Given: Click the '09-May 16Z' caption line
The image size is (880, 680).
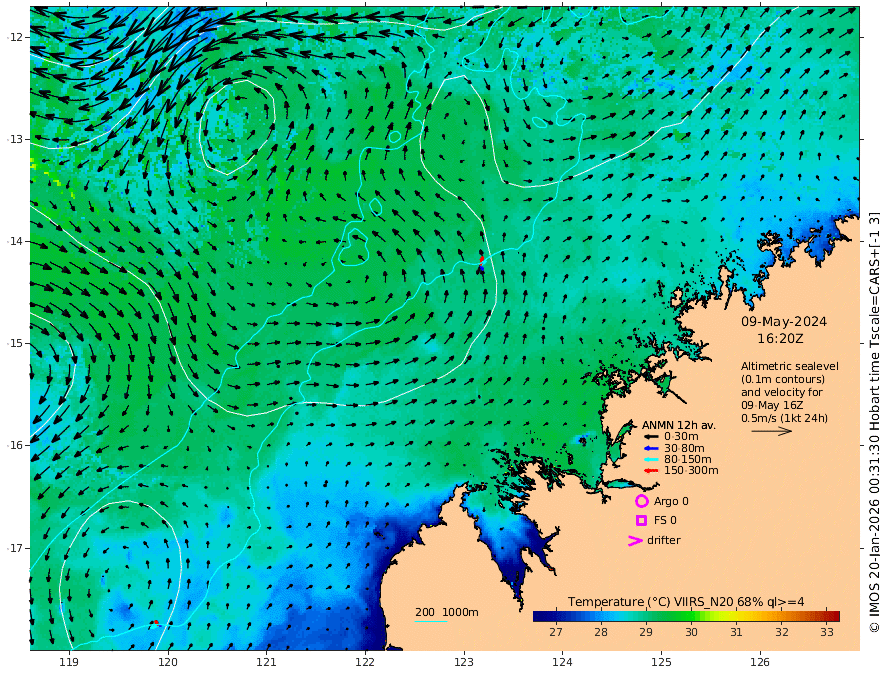Looking at the screenshot, I should coord(772,405).
